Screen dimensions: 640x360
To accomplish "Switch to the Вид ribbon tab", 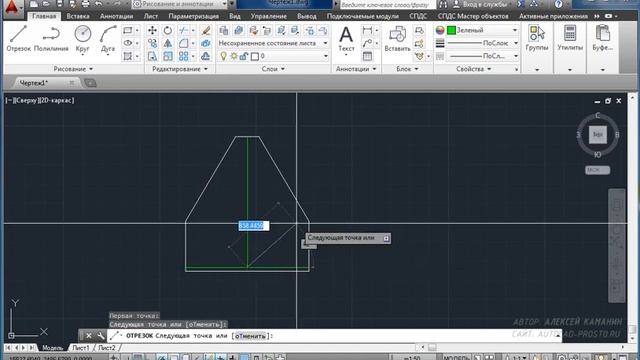I will coord(235,16).
